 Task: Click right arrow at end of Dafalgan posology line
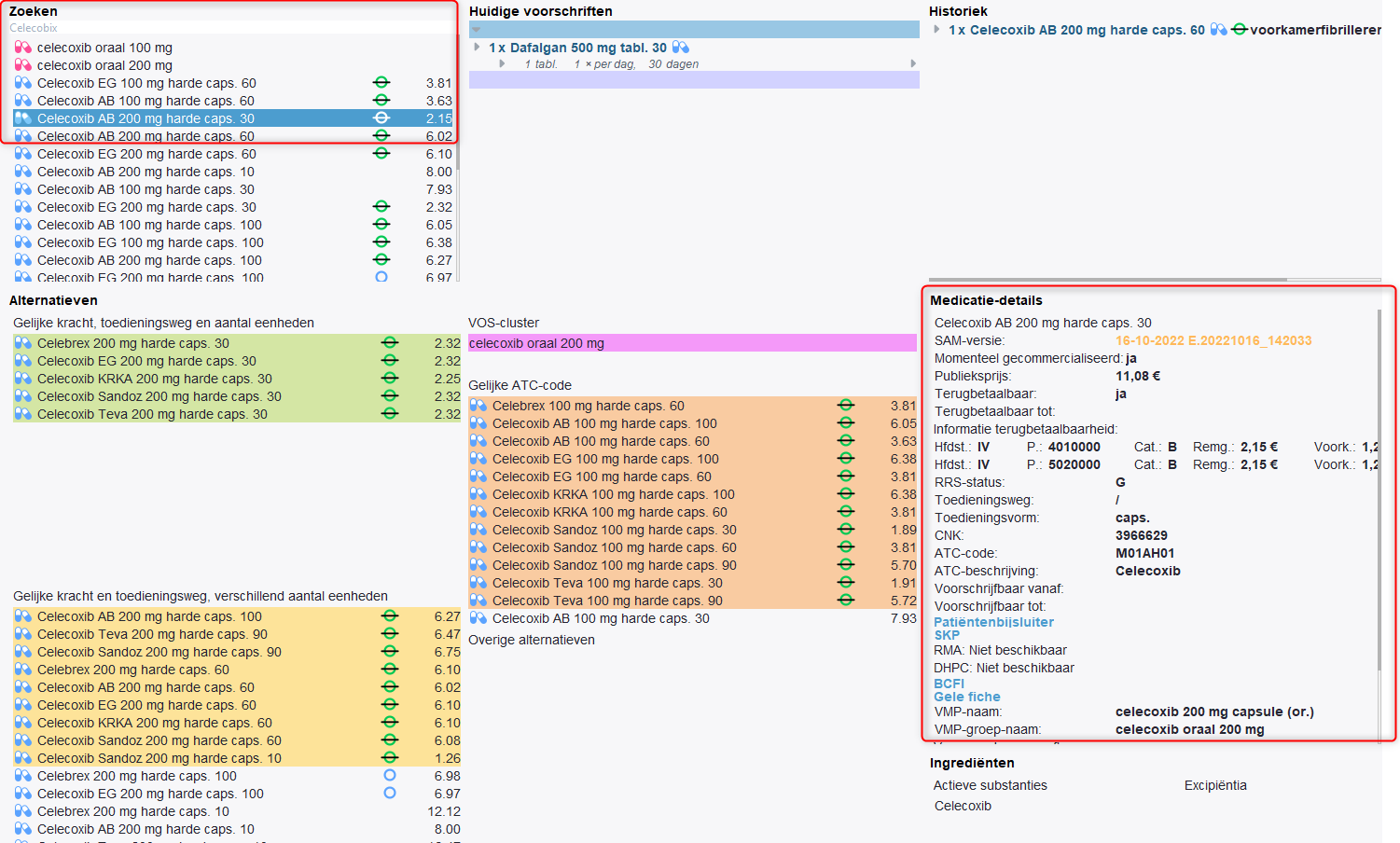point(913,63)
